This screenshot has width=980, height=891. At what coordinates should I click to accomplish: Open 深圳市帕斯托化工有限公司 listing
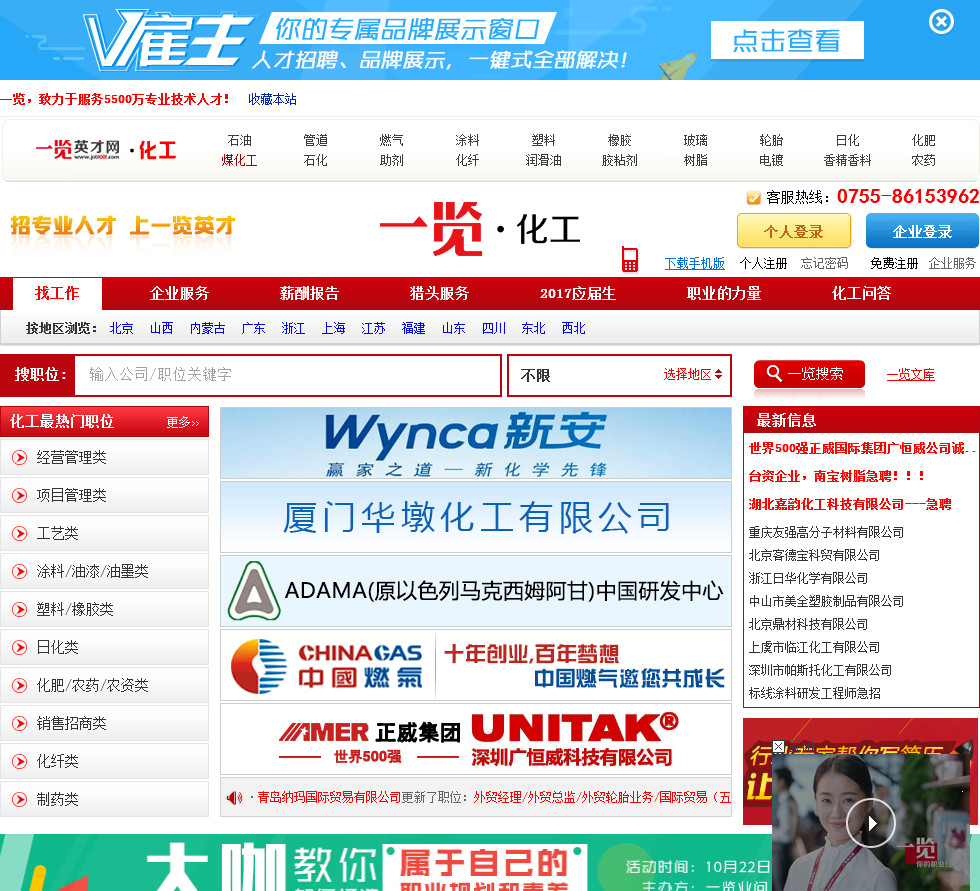[x=820, y=670]
